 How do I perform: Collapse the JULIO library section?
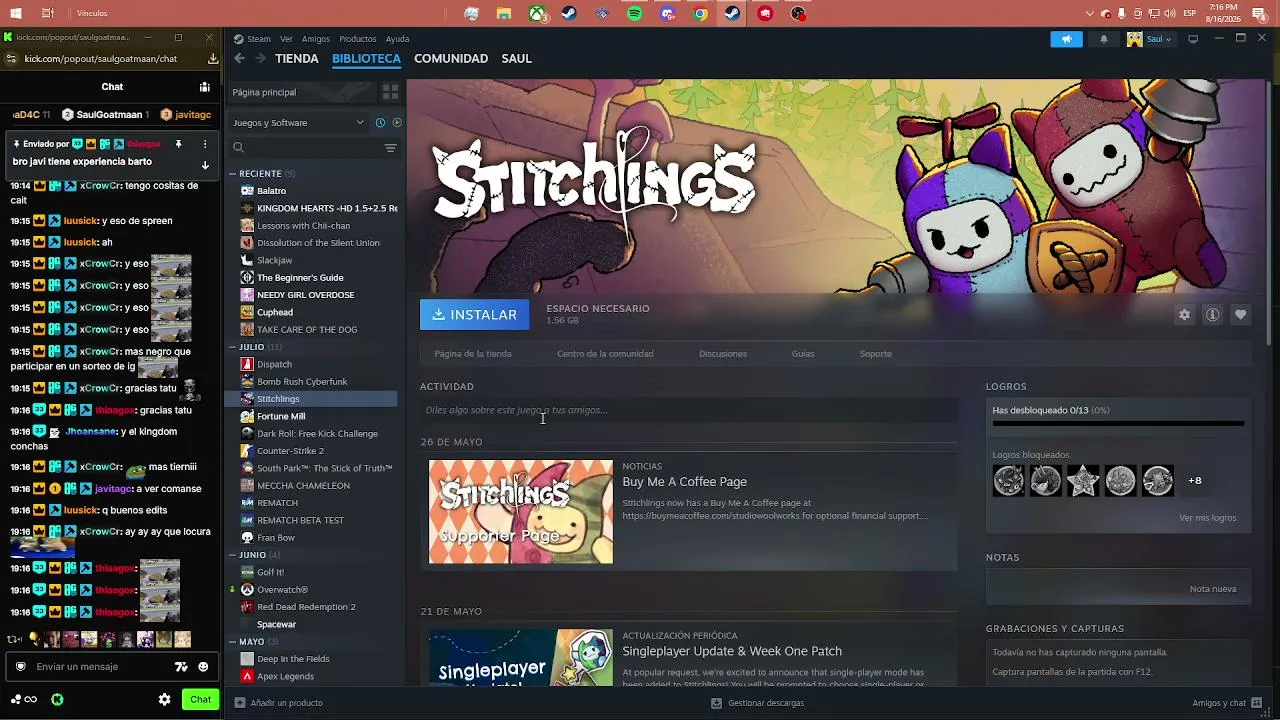tap(233, 348)
